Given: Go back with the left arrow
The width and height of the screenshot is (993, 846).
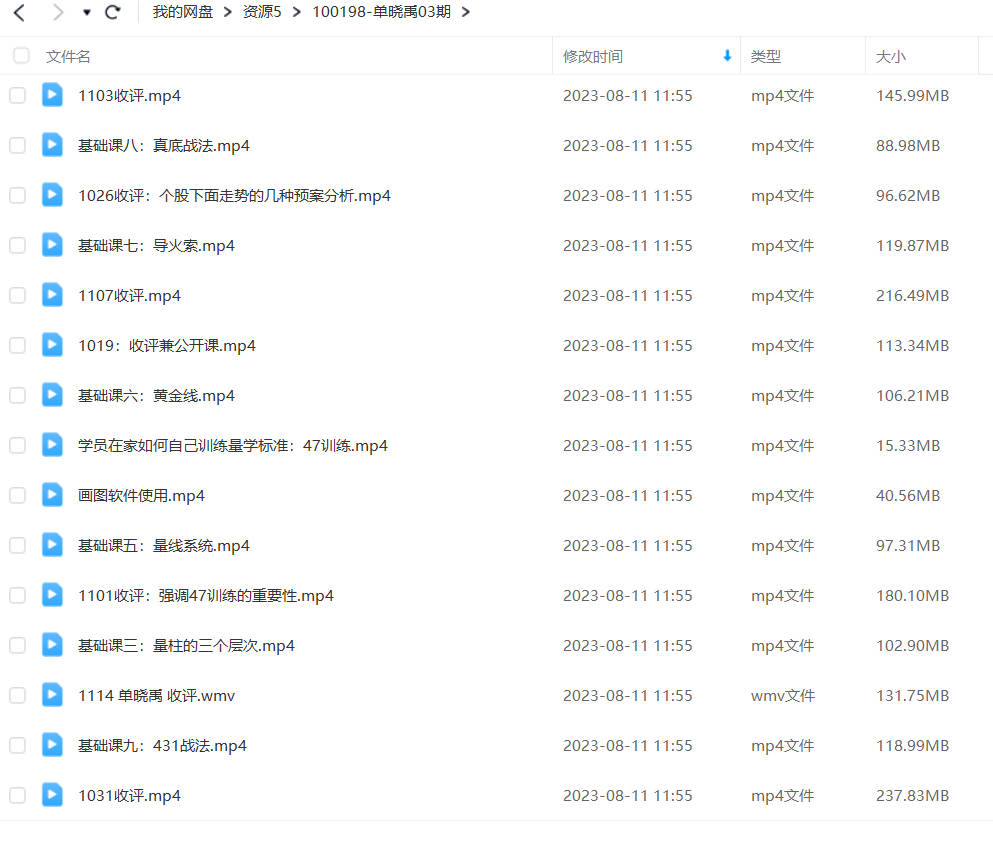Looking at the screenshot, I should coord(19,12).
